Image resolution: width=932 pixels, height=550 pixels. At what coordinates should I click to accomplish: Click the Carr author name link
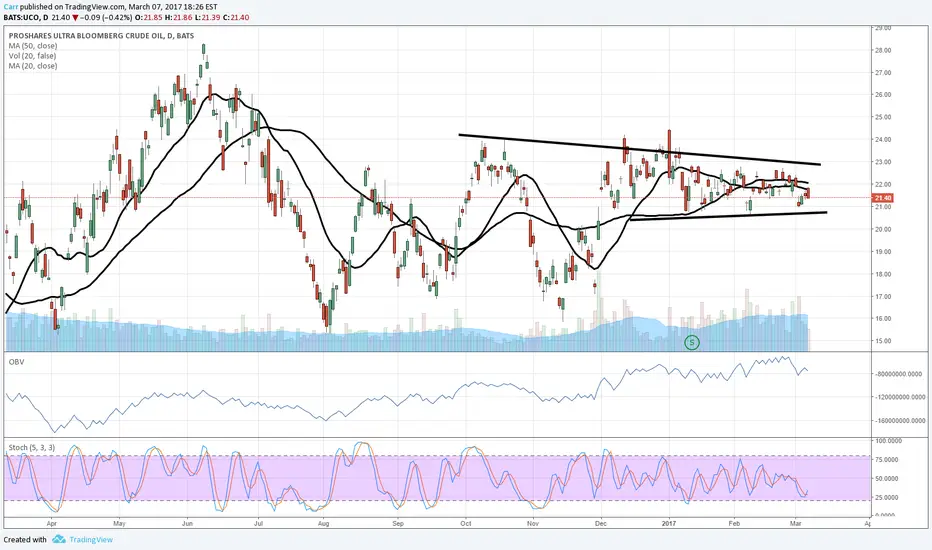11,7
